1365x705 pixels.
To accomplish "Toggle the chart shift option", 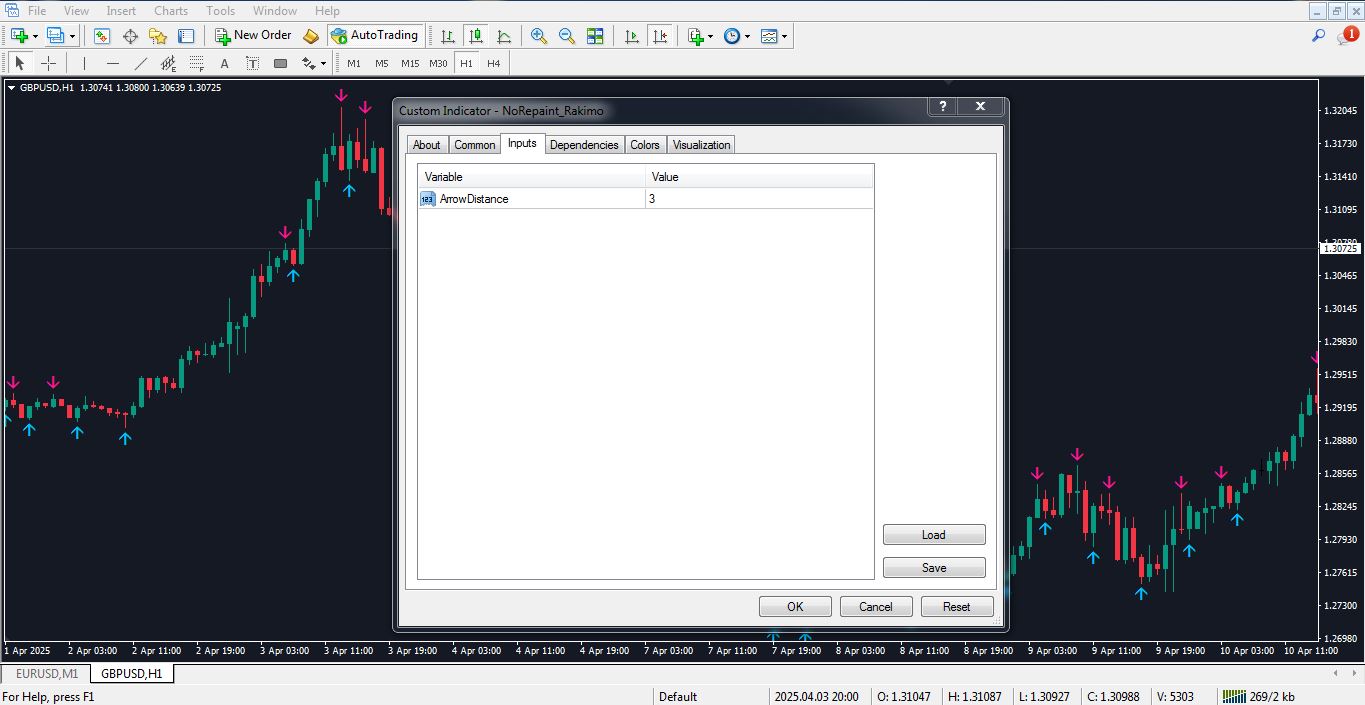I will click(660, 36).
